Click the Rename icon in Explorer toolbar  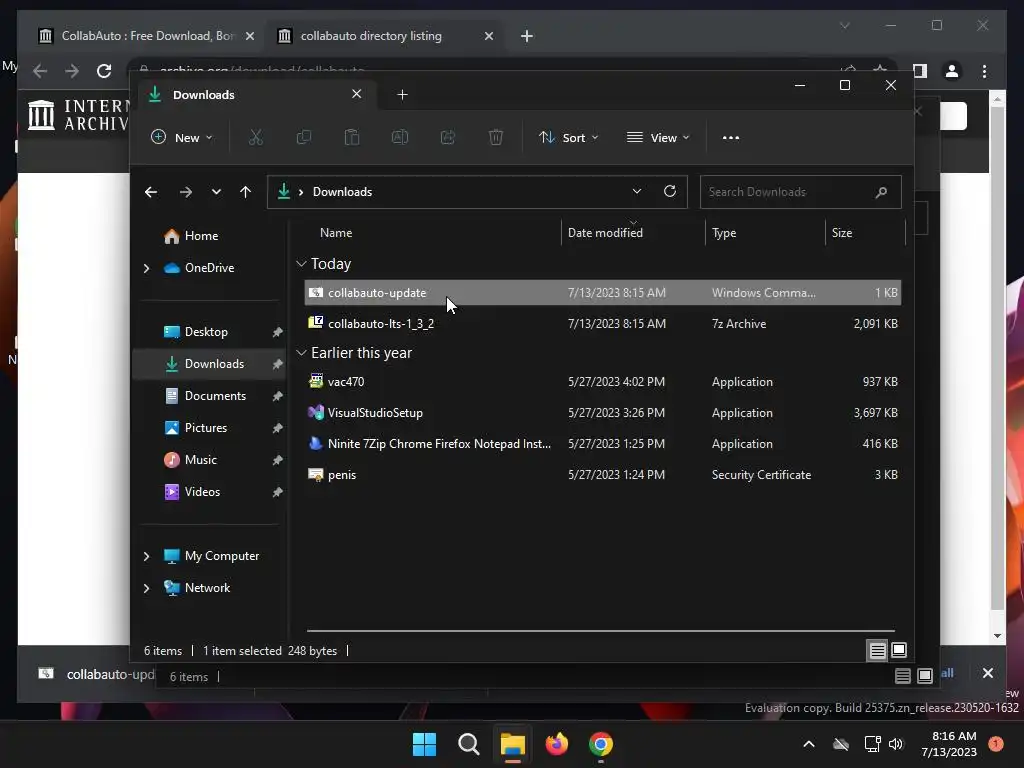pyautogui.click(x=400, y=138)
